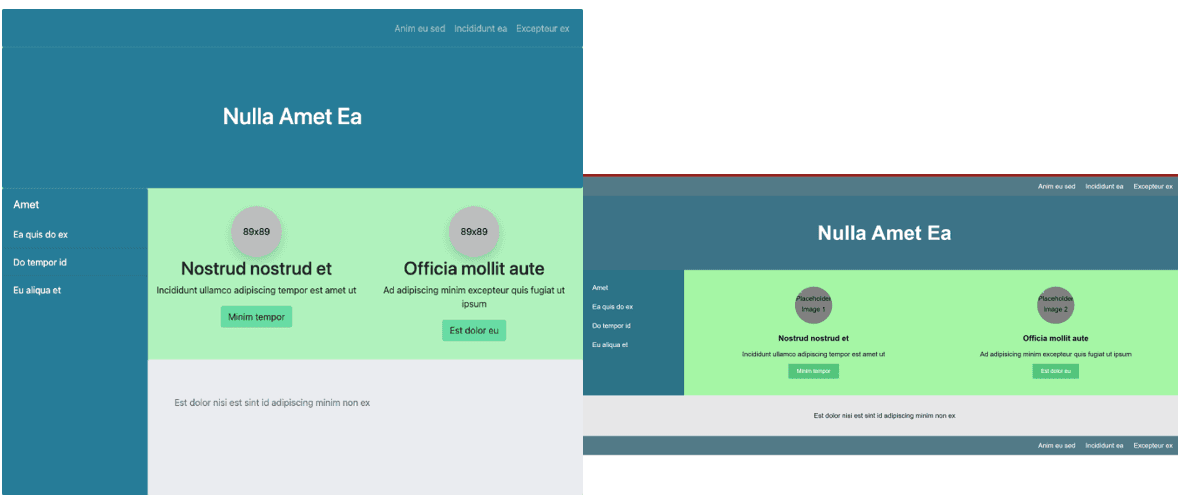Open Excepteur ex in larger page header
1178x496 pixels.
point(542,29)
